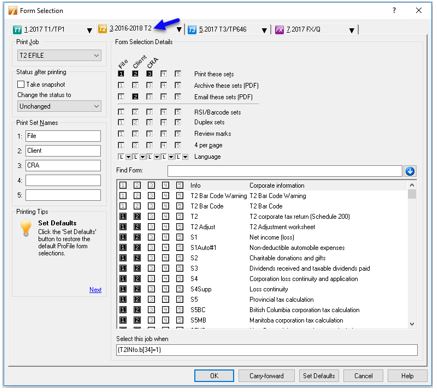Click the Carry-forward button
Screen dimensions: 437x392
[266, 376]
